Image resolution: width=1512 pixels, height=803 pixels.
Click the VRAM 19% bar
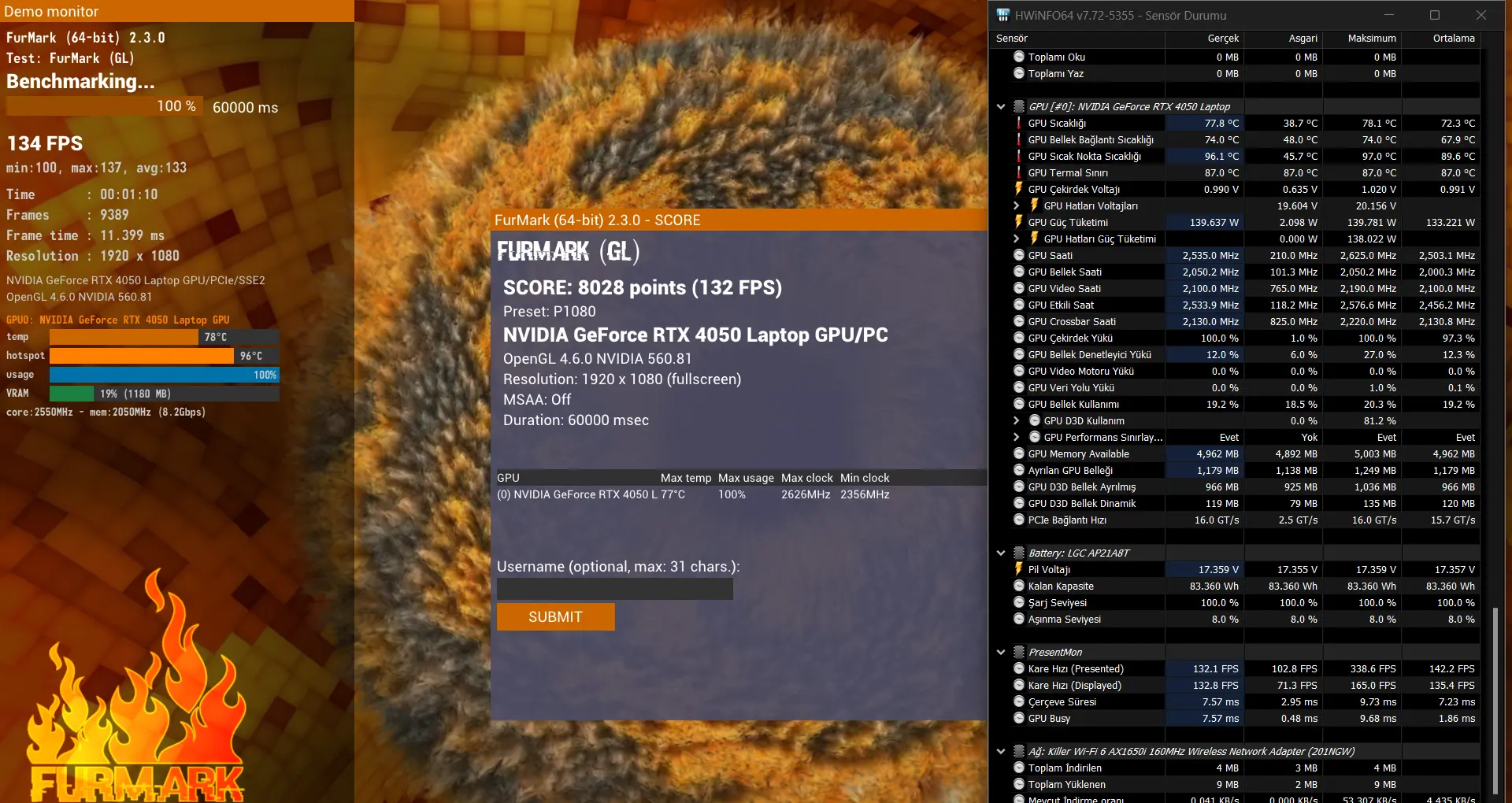click(x=164, y=394)
